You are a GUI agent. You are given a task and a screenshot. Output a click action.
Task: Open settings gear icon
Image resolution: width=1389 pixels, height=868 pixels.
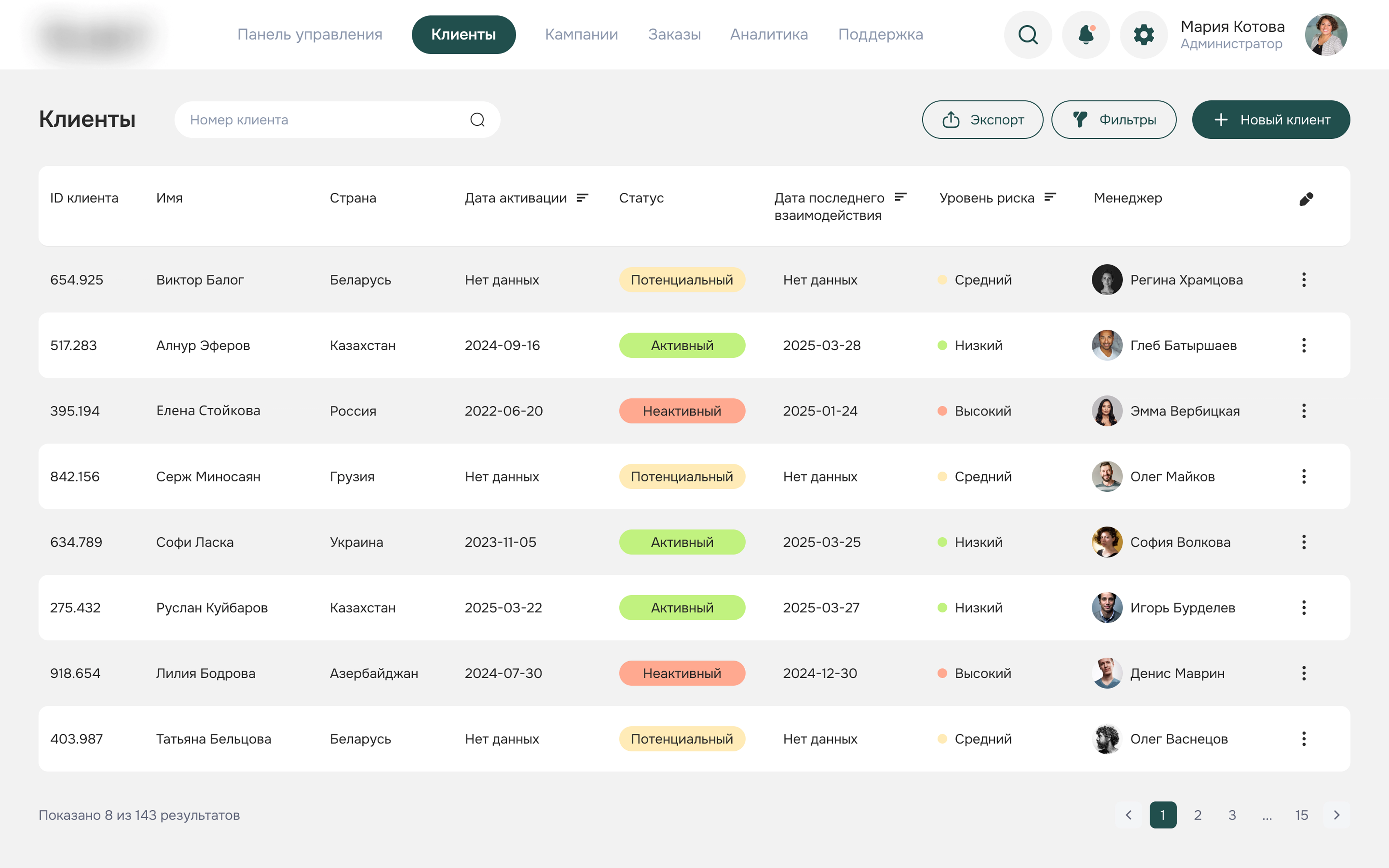tap(1143, 34)
